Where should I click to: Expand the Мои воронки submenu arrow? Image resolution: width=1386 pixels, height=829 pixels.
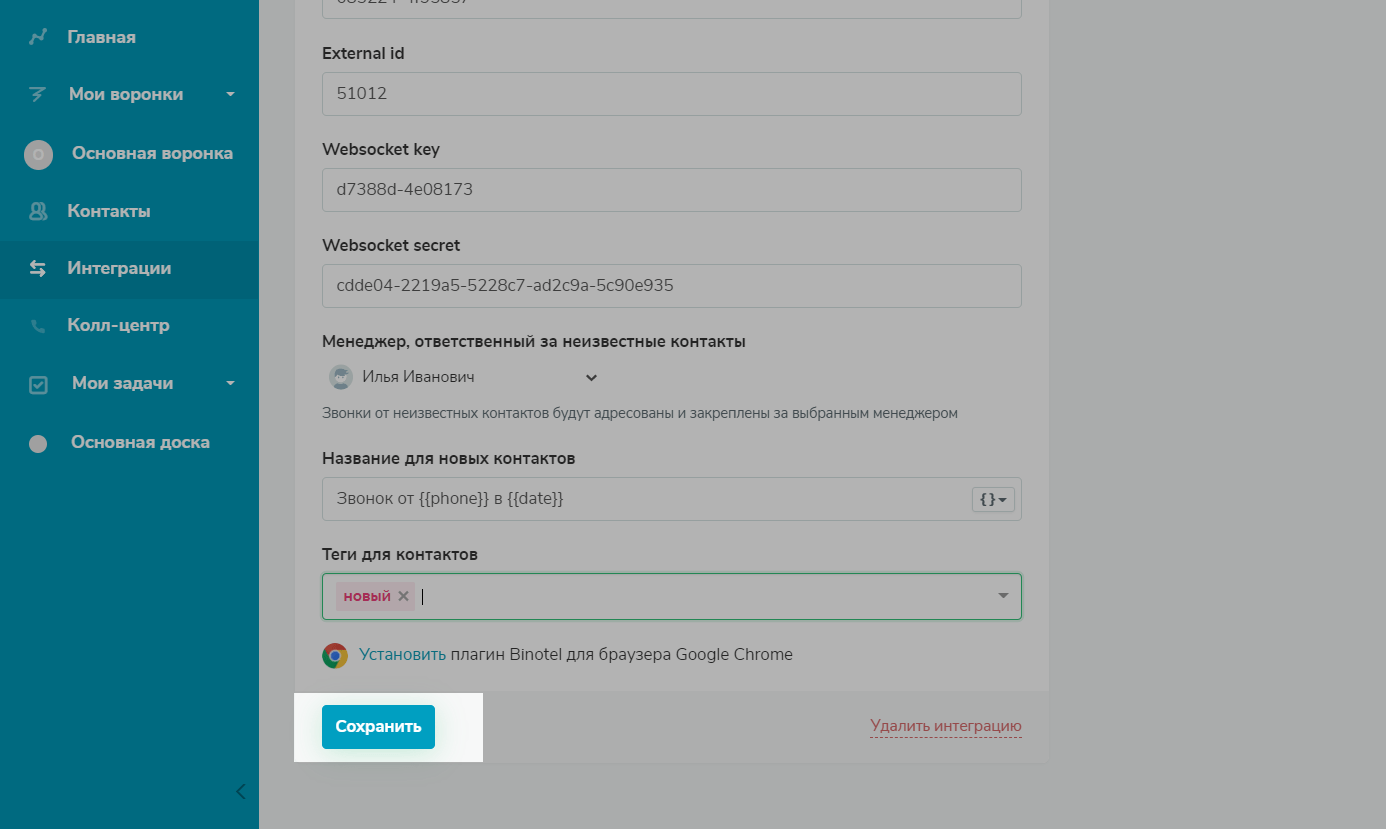(231, 95)
